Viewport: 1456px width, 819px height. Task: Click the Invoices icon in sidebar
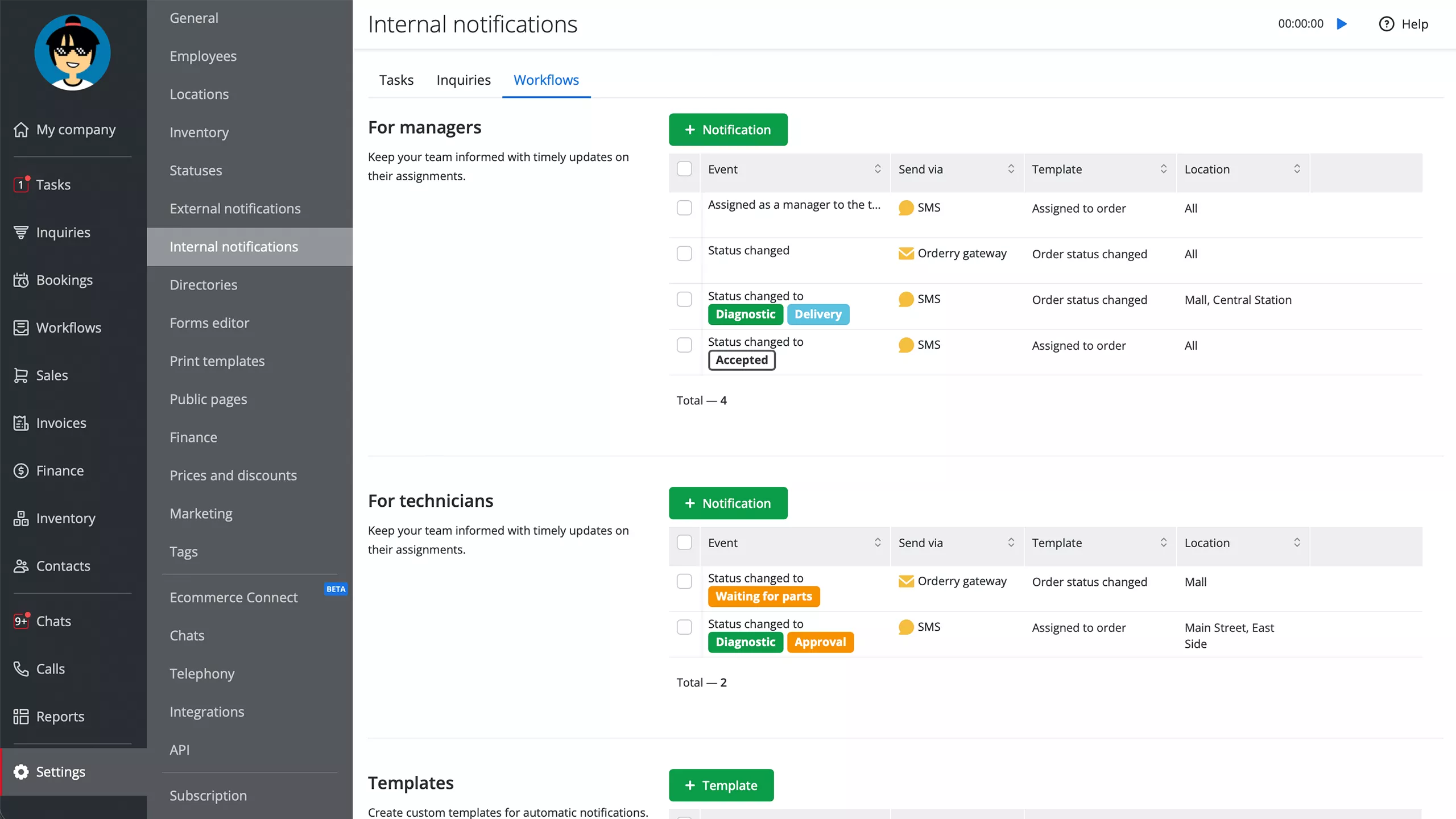pyautogui.click(x=21, y=423)
